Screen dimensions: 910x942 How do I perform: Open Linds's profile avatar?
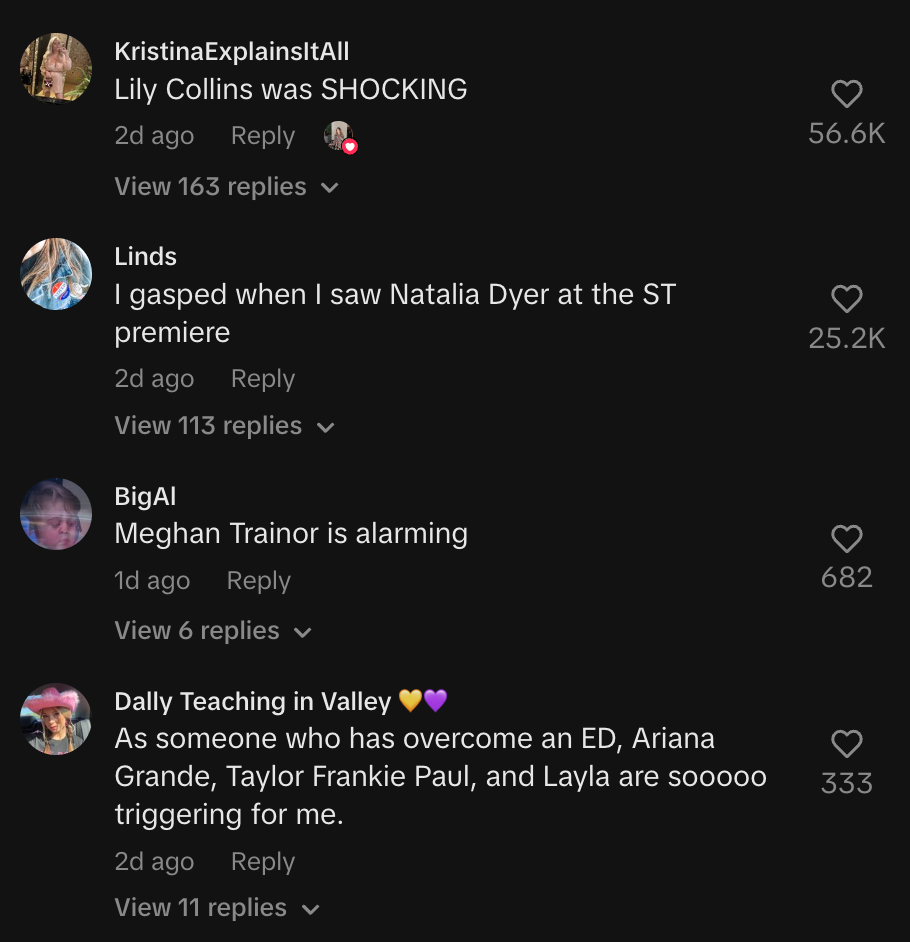(56, 274)
